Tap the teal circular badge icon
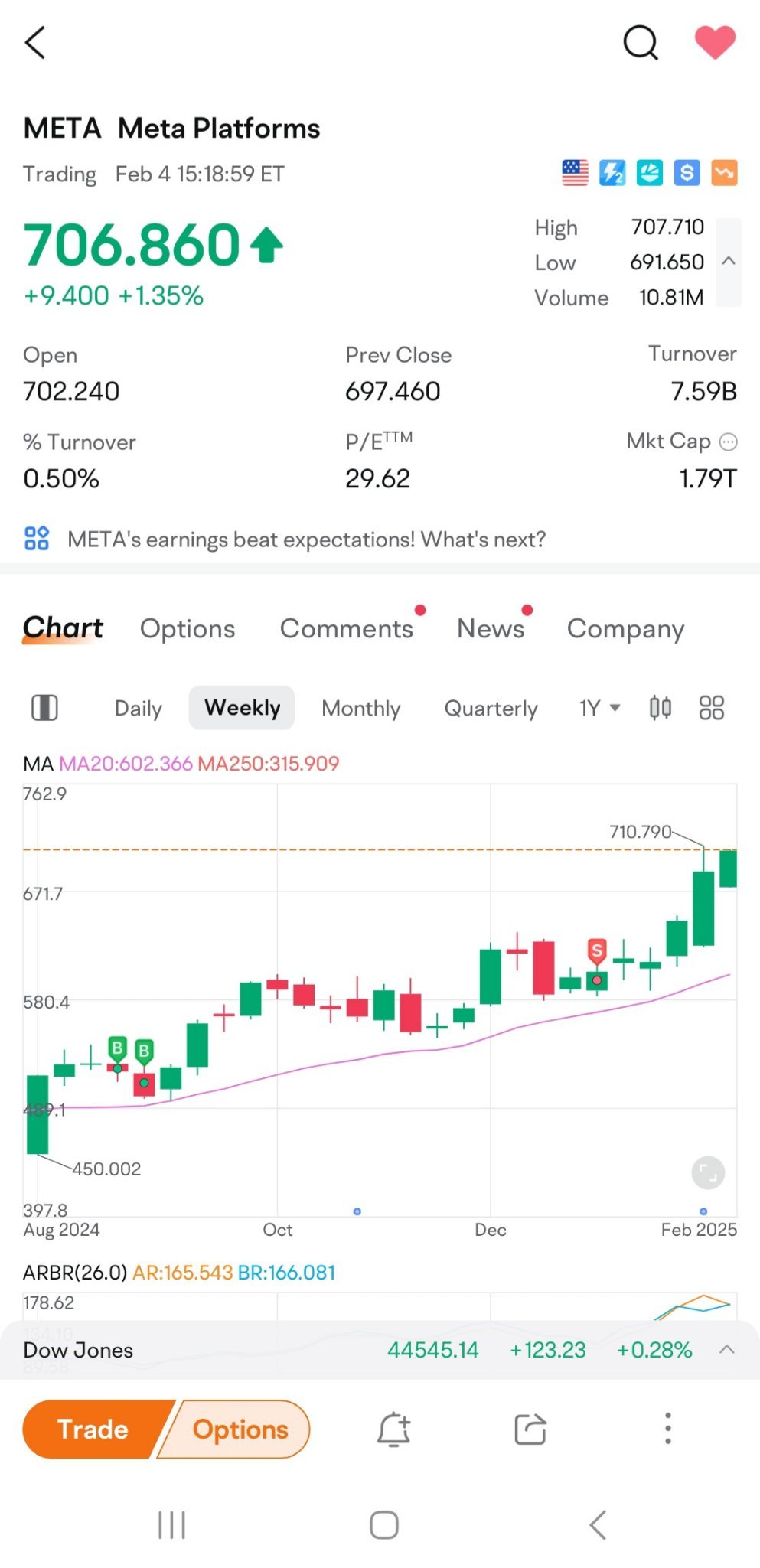This screenshot has width=760, height=1568. pyautogui.click(x=650, y=173)
